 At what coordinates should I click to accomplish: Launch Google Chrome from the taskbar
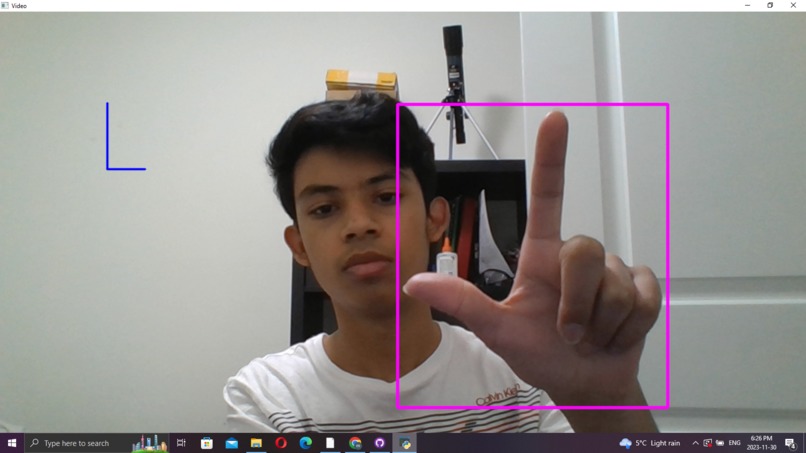(x=355, y=443)
